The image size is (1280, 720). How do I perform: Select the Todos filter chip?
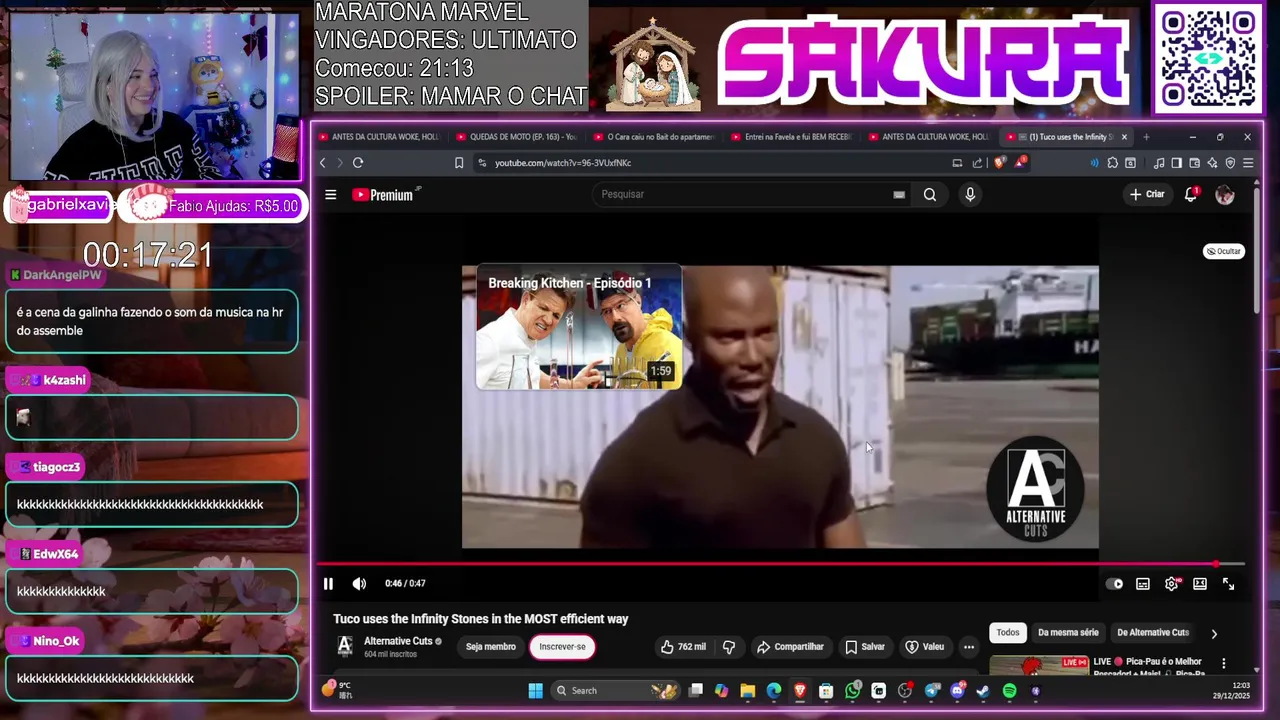1008,633
